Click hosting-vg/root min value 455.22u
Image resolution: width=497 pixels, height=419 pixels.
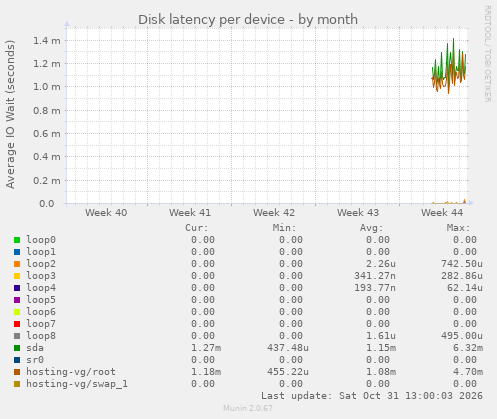pos(288,372)
